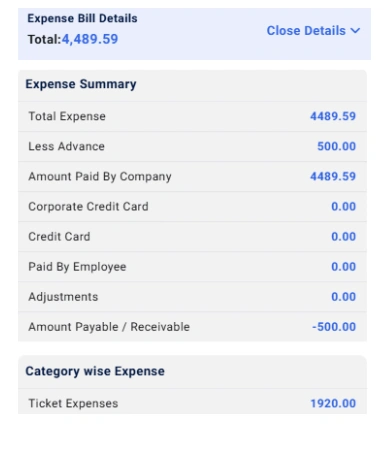Click Amount Paid By Company value 4489.59

click(333, 176)
